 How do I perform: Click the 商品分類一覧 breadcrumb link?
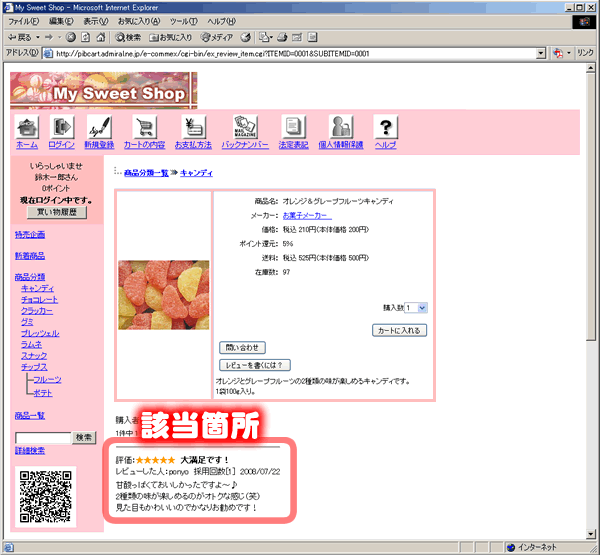click(x=146, y=173)
